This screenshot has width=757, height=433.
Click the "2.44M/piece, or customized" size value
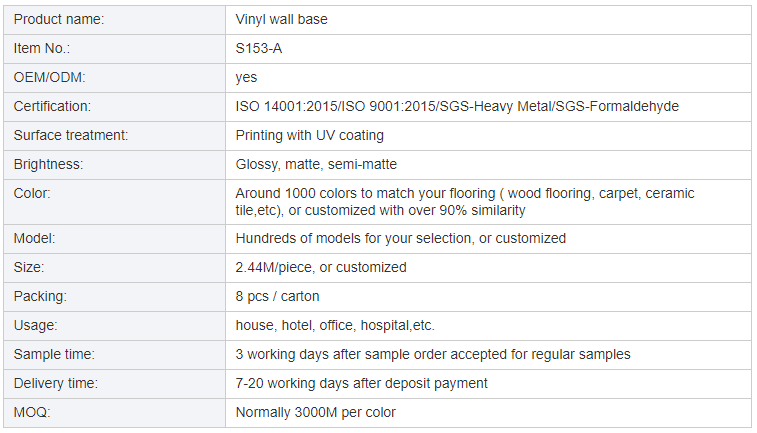(321, 267)
